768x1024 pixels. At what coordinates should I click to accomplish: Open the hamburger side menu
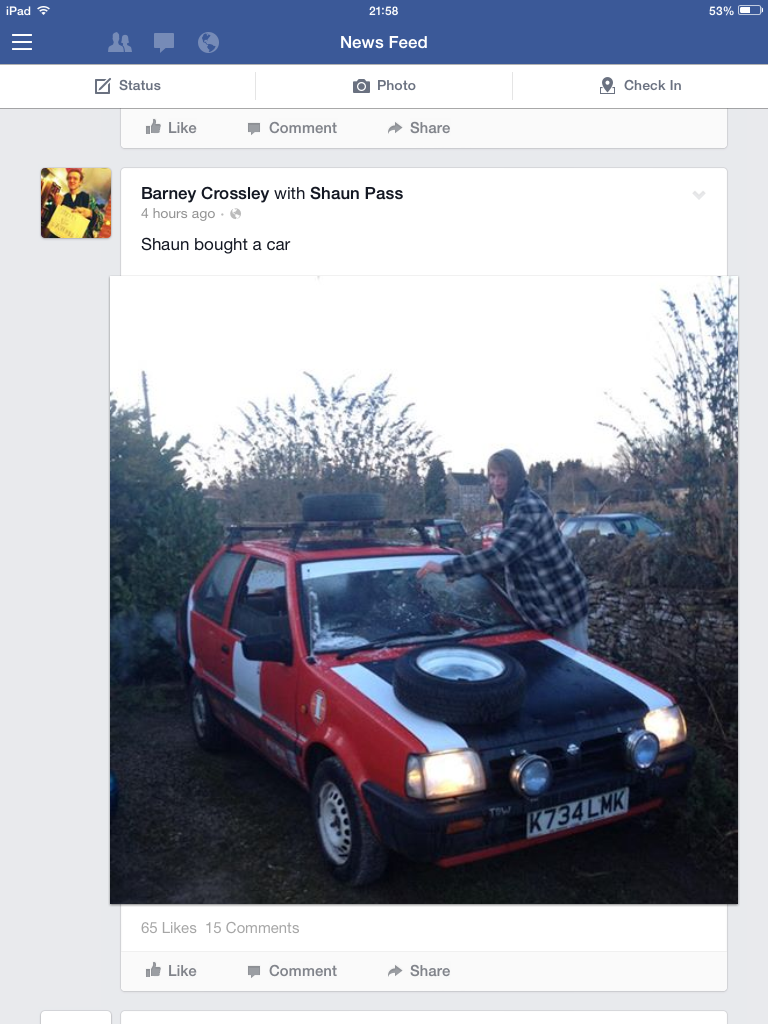click(22, 42)
